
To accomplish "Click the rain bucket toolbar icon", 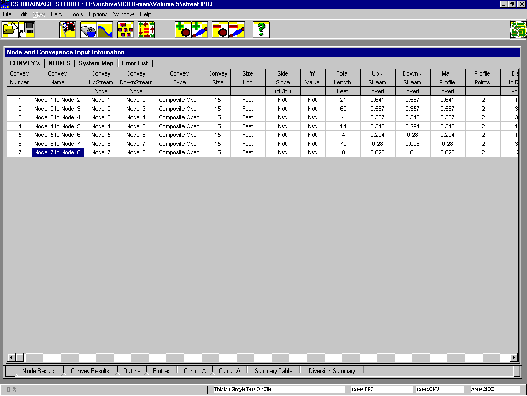I will pos(88,30).
